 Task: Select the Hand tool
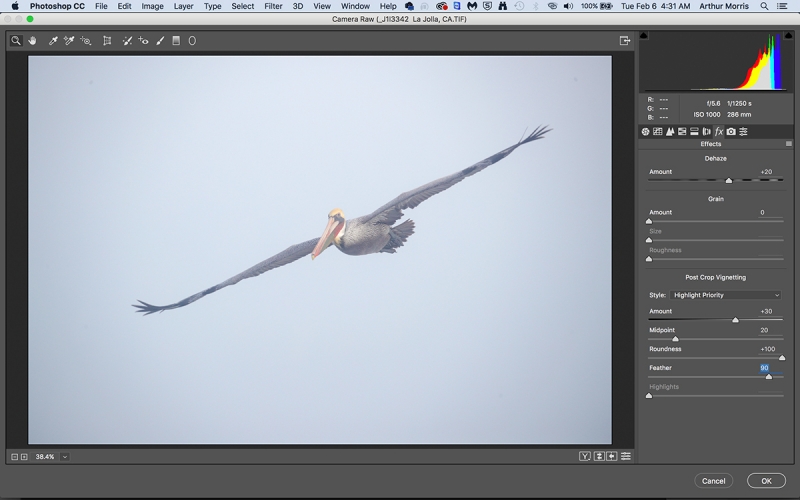(33, 41)
